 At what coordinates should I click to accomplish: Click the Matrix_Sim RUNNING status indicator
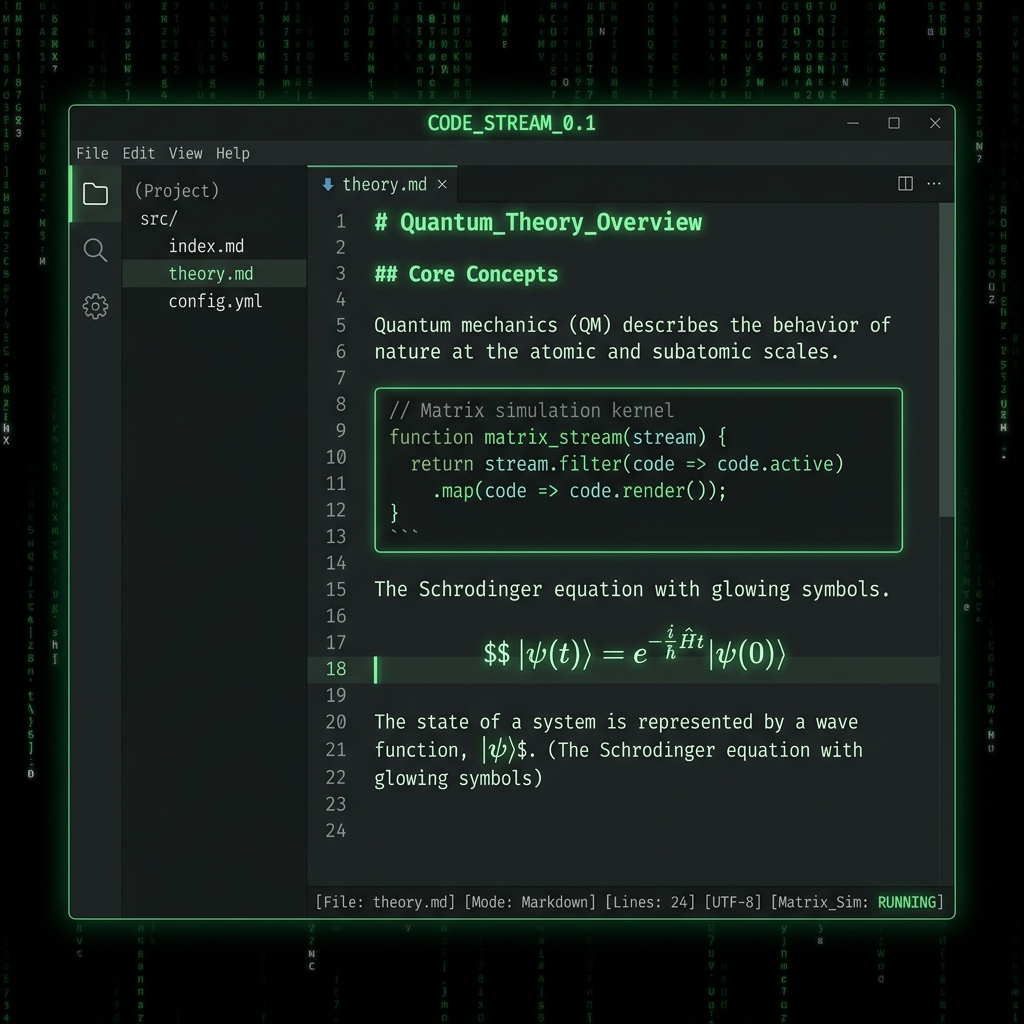(x=857, y=902)
